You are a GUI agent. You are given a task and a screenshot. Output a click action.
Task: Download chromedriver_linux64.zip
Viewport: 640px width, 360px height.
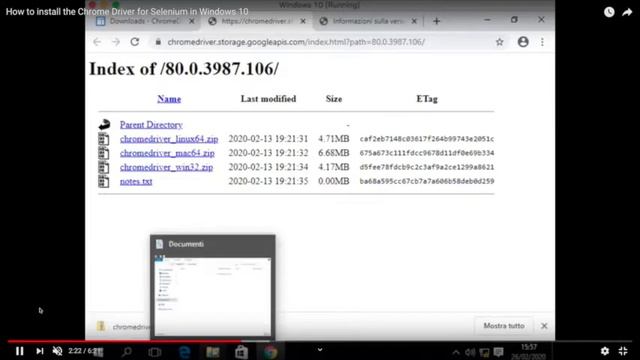pyautogui.click(x=169, y=139)
